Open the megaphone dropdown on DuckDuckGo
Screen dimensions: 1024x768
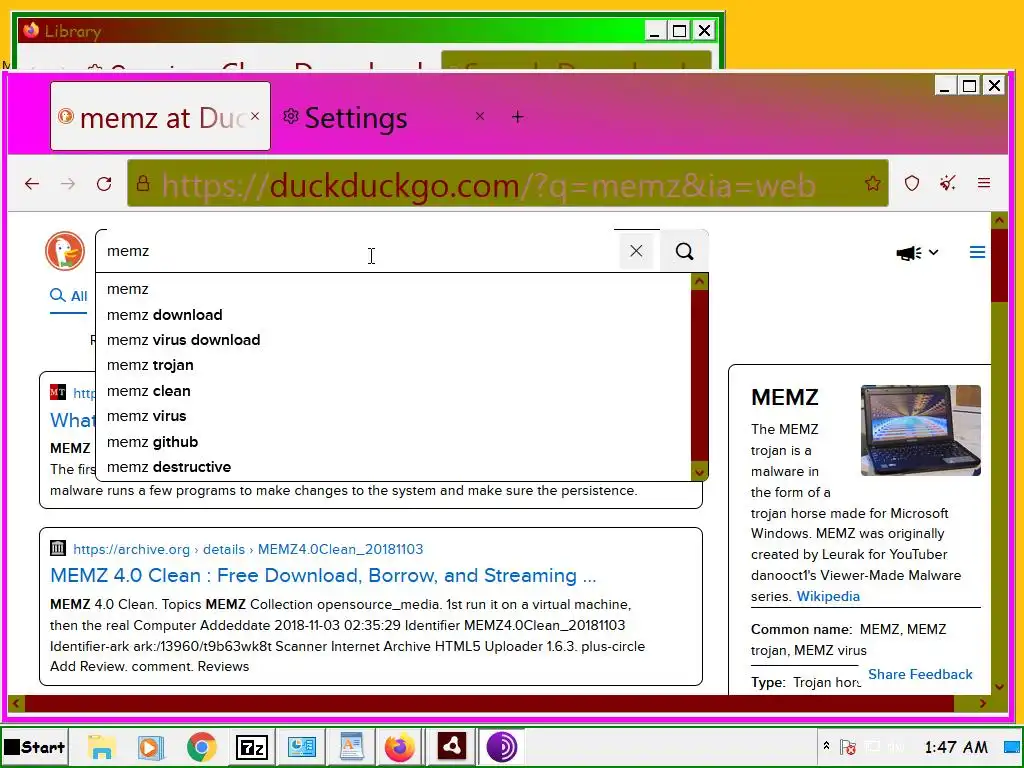pos(917,253)
